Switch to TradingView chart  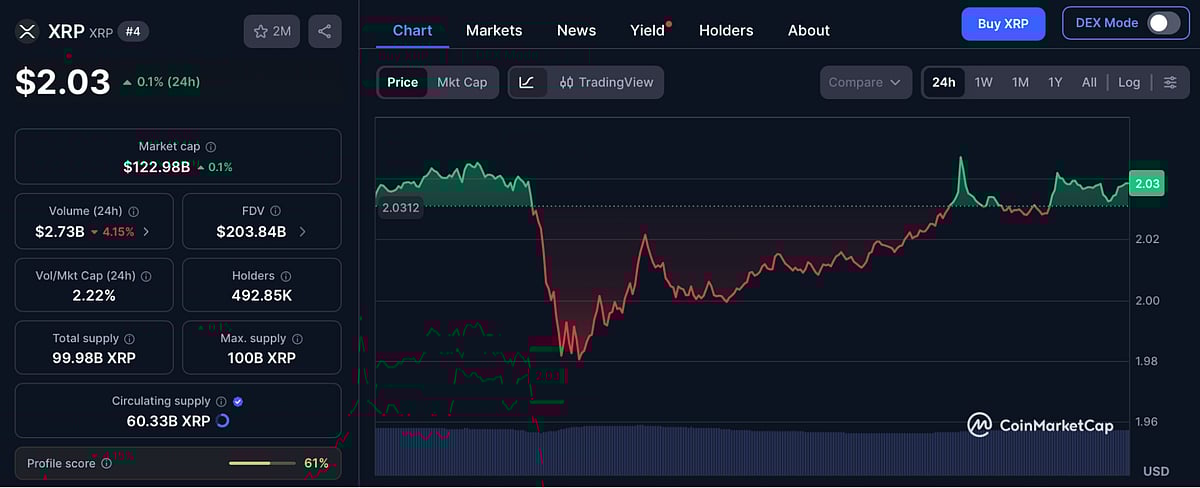pyautogui.click(x=605, y=82)
